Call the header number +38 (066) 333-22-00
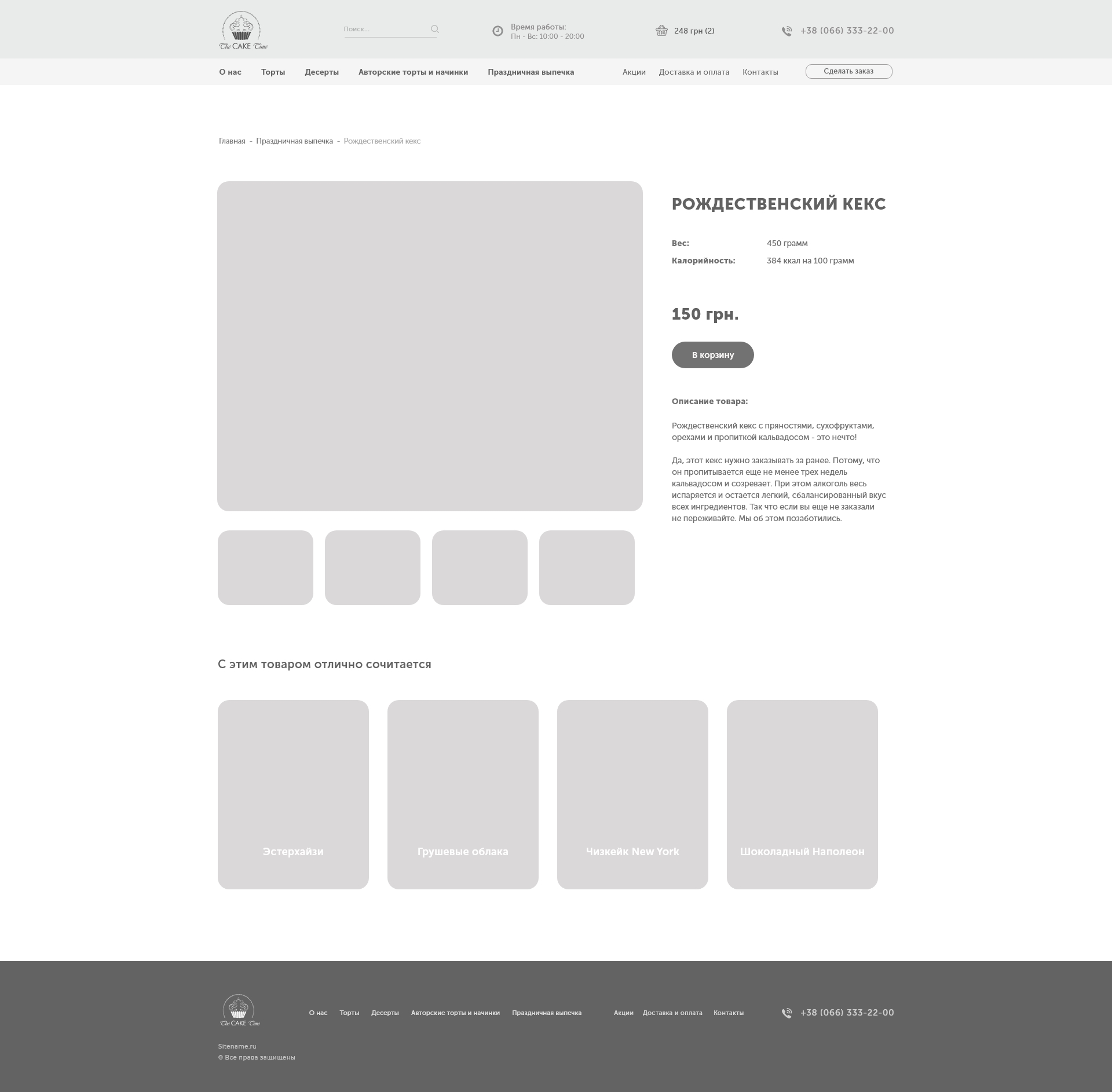The image size is (1112, 1092). coord(847,31)
